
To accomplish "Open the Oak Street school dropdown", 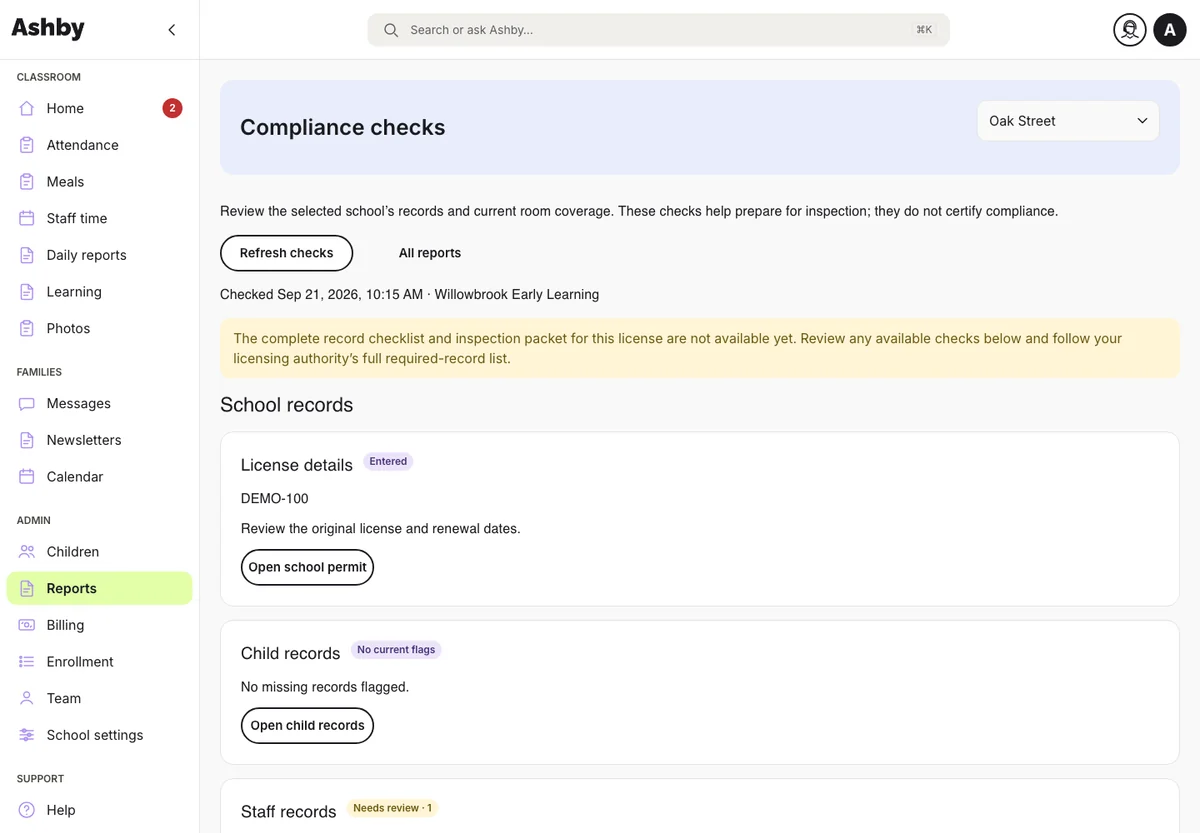I will point(1068,121).
